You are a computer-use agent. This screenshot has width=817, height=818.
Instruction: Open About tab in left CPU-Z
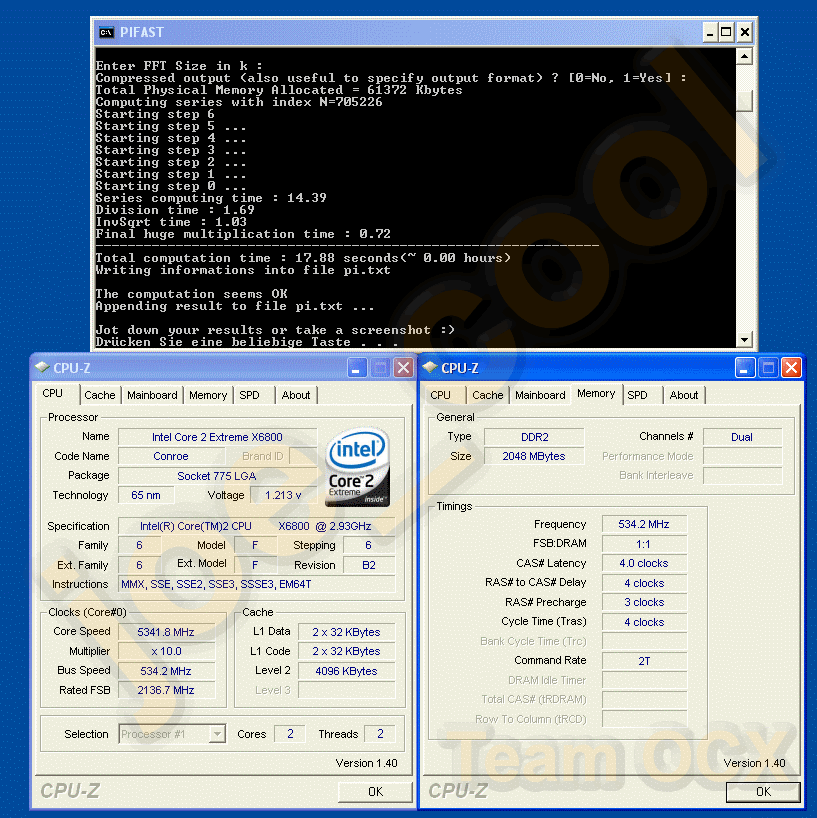pos(296,395)
